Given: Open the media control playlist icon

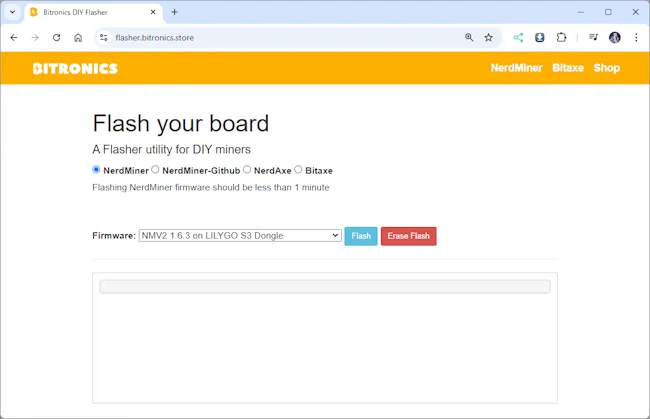Looking at the screenshot, I should pyautogui.click(x=593, y=38).
